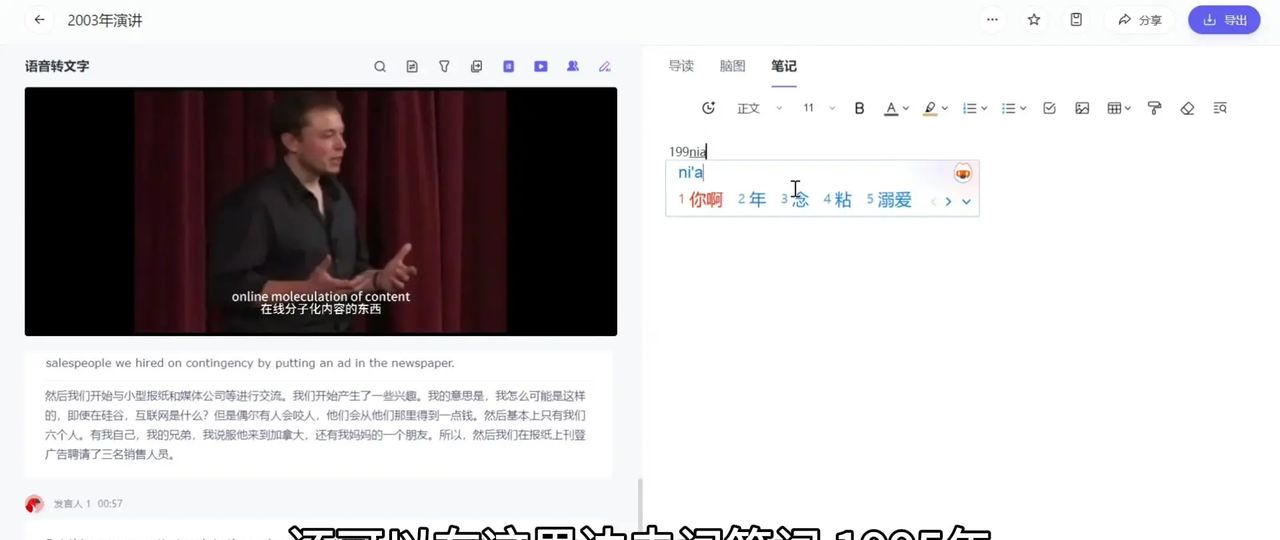Click the 分享 share button

point(1140,20)
